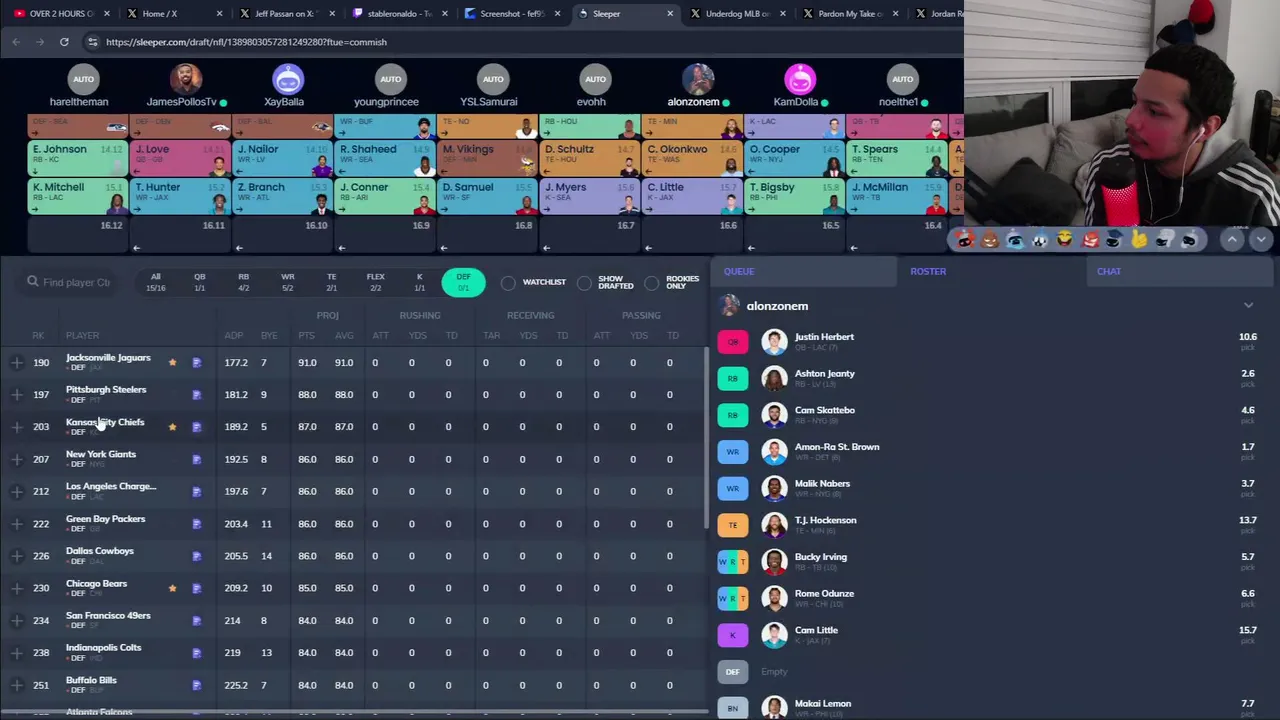Click Kansas City Chiefs watchlist star
This screenshot has height=720, width=1280.
pyautogui.click(x=172, y=427)
